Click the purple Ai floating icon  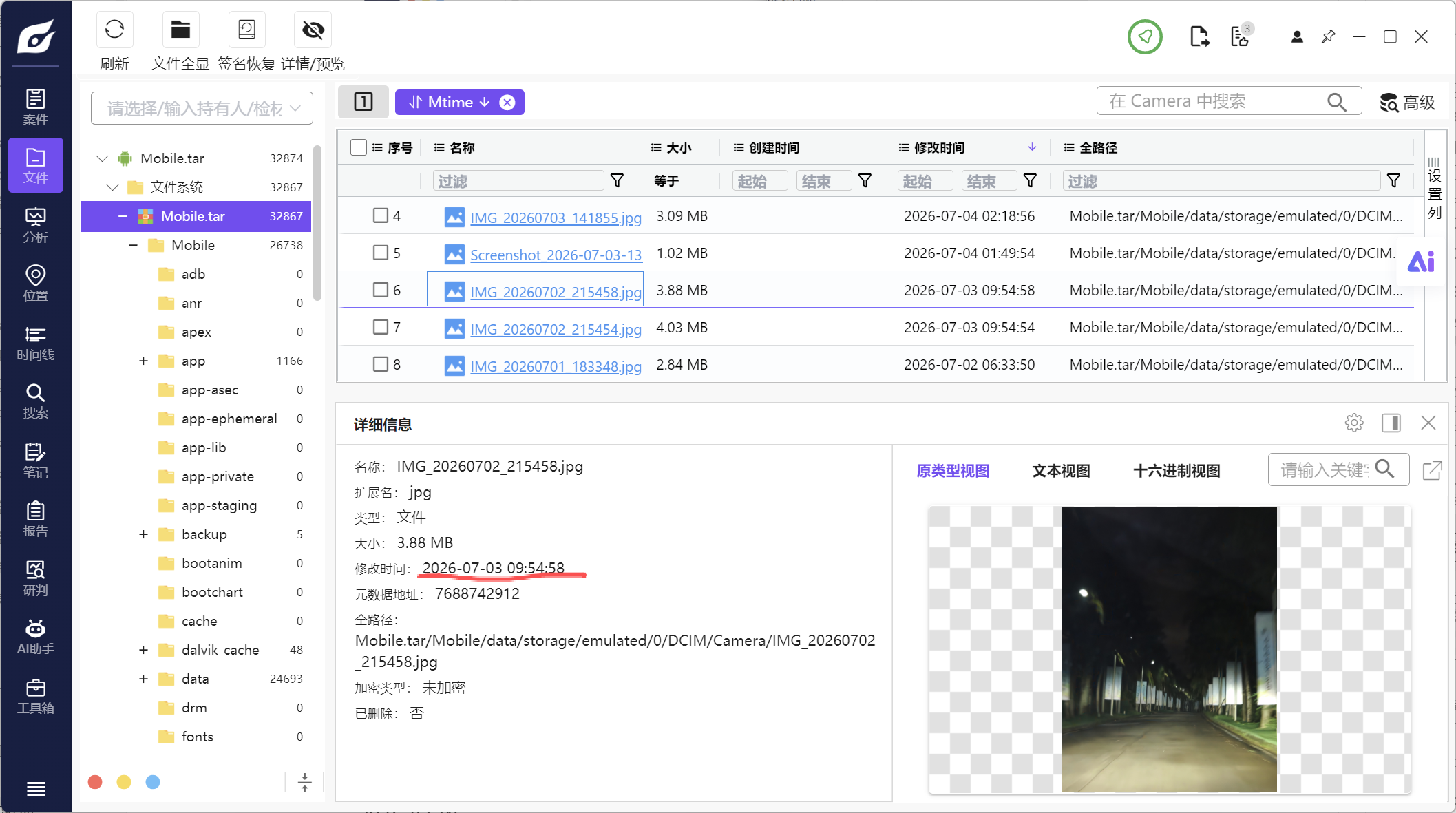pyautogui.click(x=1420, y=262)
